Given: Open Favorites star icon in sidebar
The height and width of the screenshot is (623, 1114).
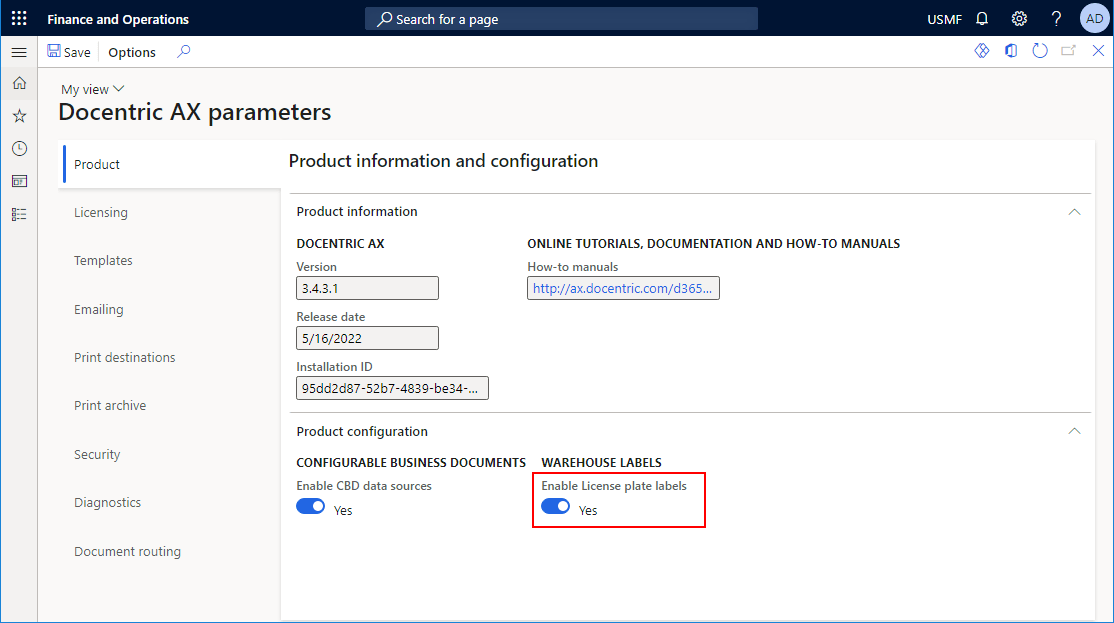Looking at the screenshot, I should coord(19,116).
